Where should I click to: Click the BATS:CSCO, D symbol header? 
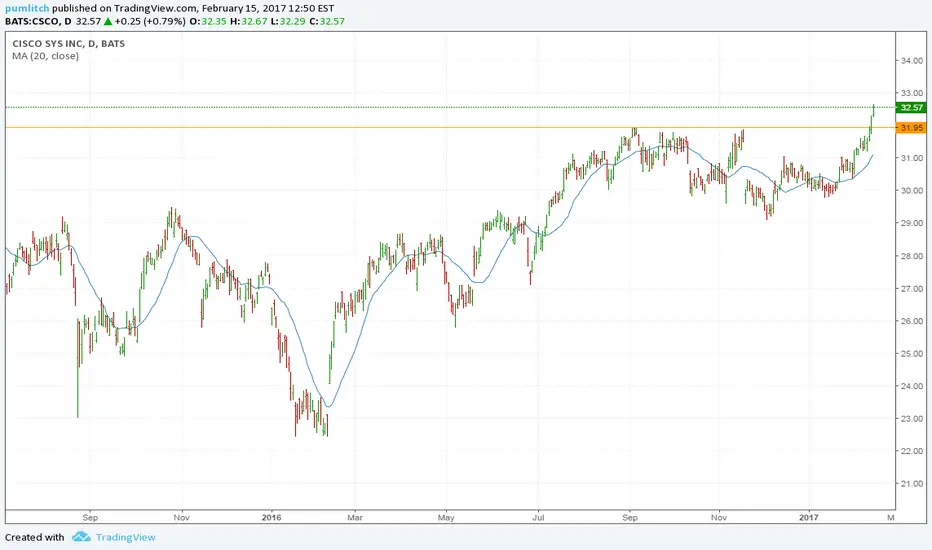(38, 21)
